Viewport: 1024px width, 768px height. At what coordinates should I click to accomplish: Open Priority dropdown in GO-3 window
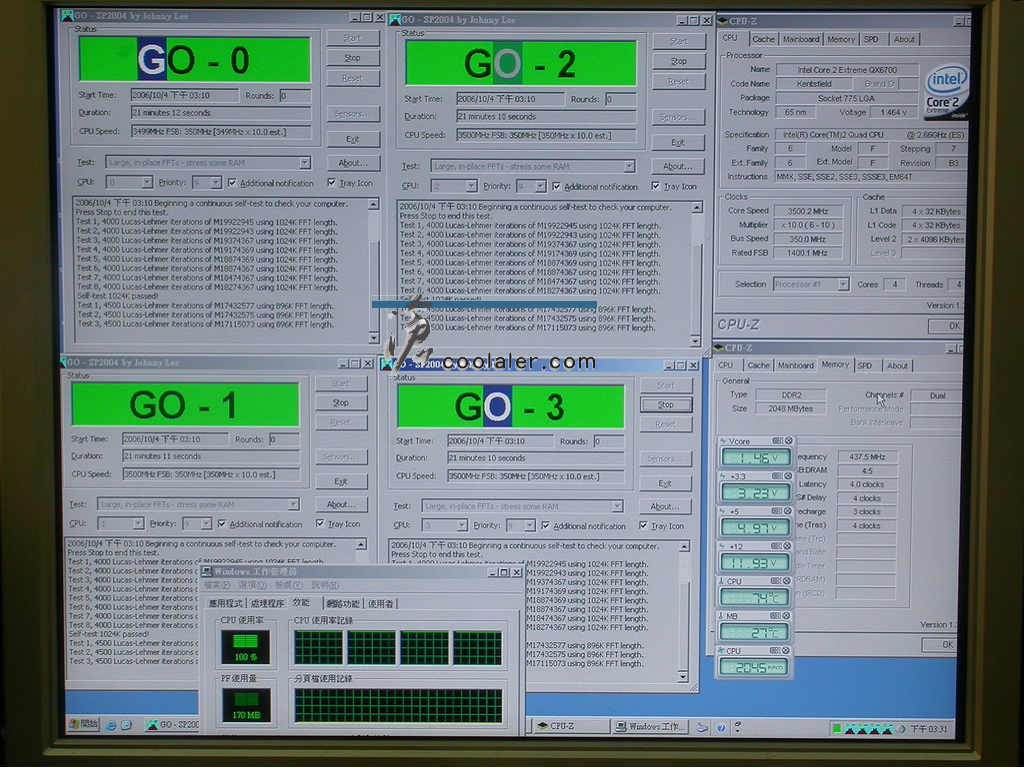pos(529,525)
